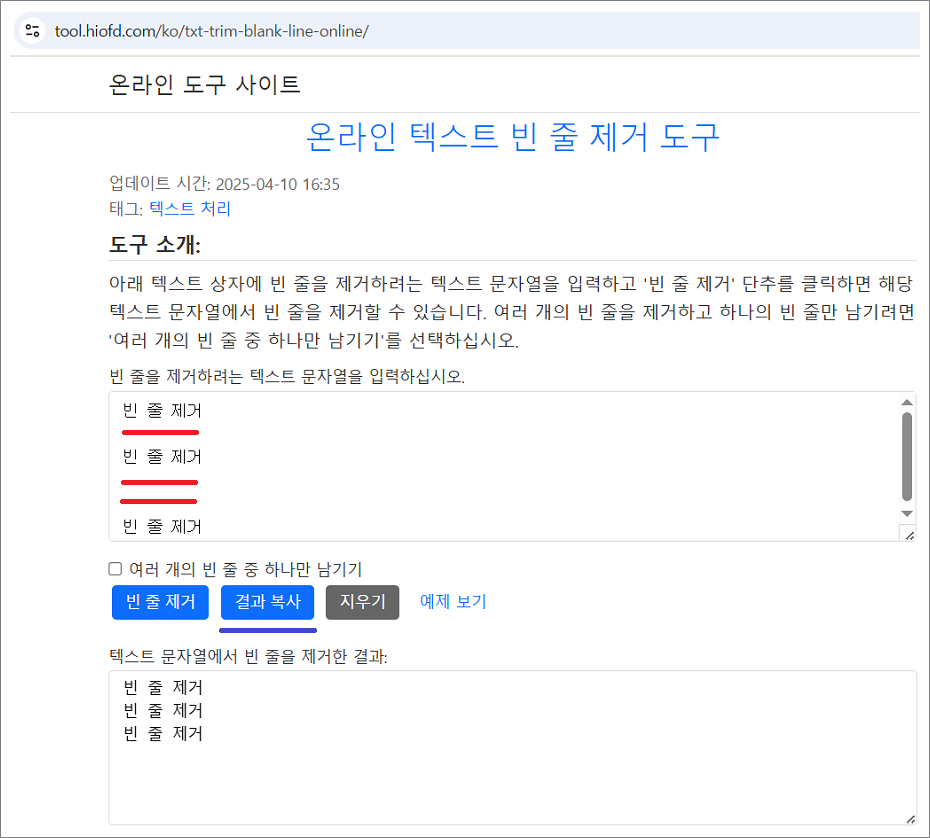Screen dimensions: 930x838
Task: Open the '예제 보기' link
Action: coord(453,602)
